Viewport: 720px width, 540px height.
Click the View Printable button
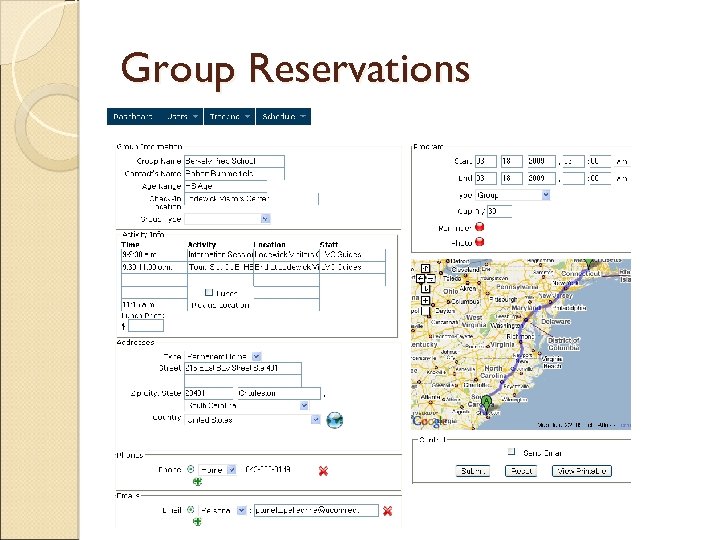click(x=582, y=471)
